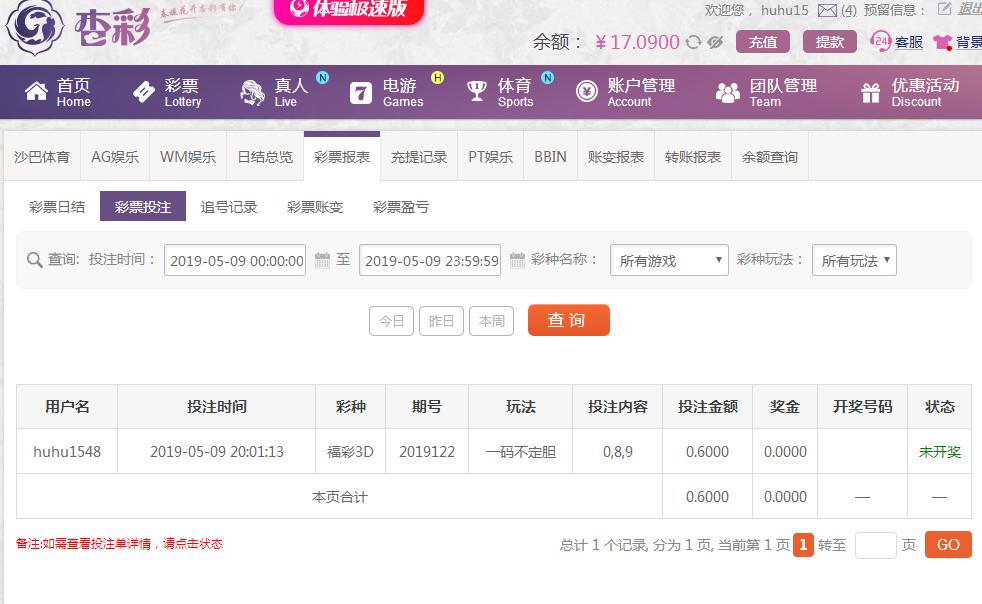982x604 pixels.
Task: Click the bet content 0,8,9 cell
Action: [618, 452]
